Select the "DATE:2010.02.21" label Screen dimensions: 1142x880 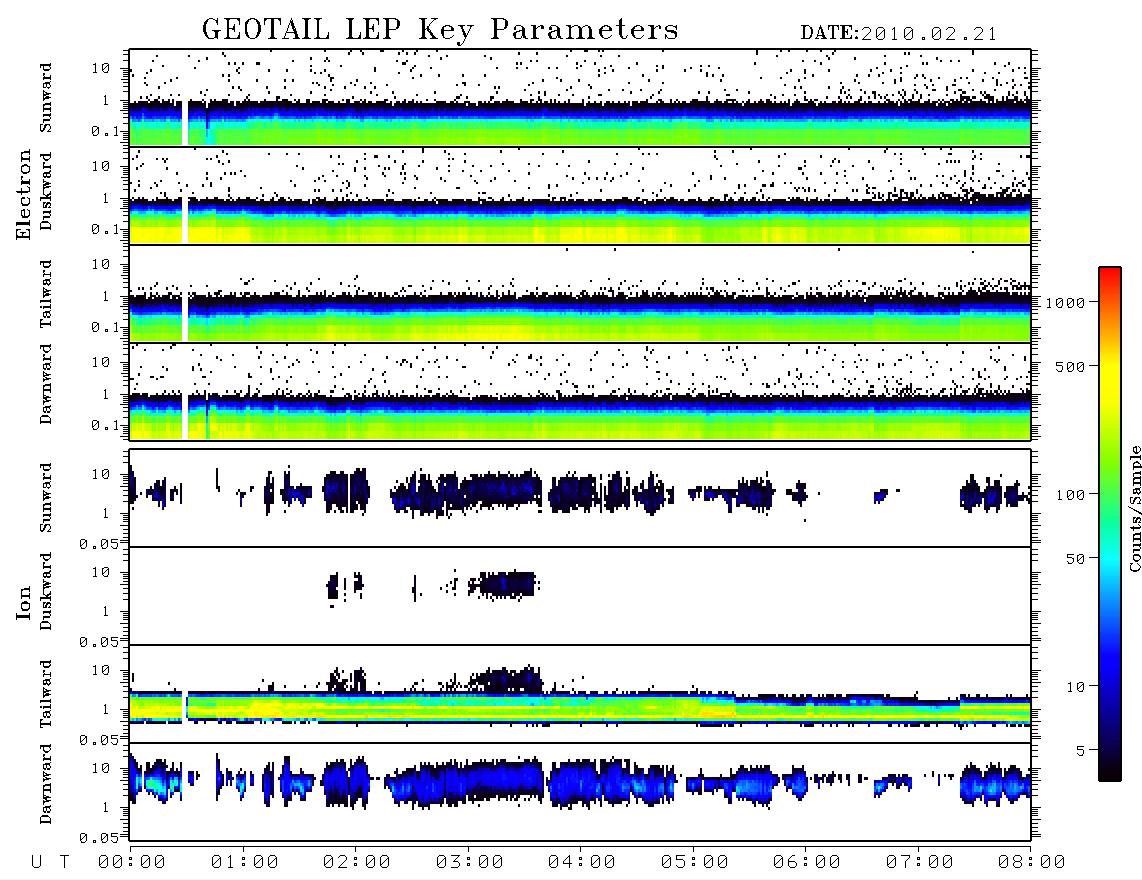pyautogui.click(x=898, y=34)
